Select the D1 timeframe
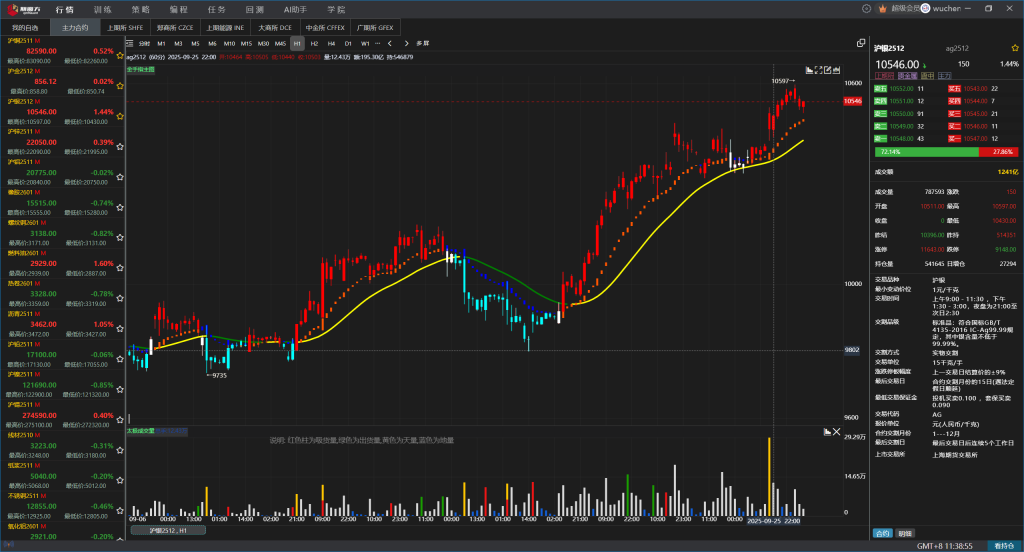Image resolution: width=1024 pixels, height=552 pixels. pos(348,44)
